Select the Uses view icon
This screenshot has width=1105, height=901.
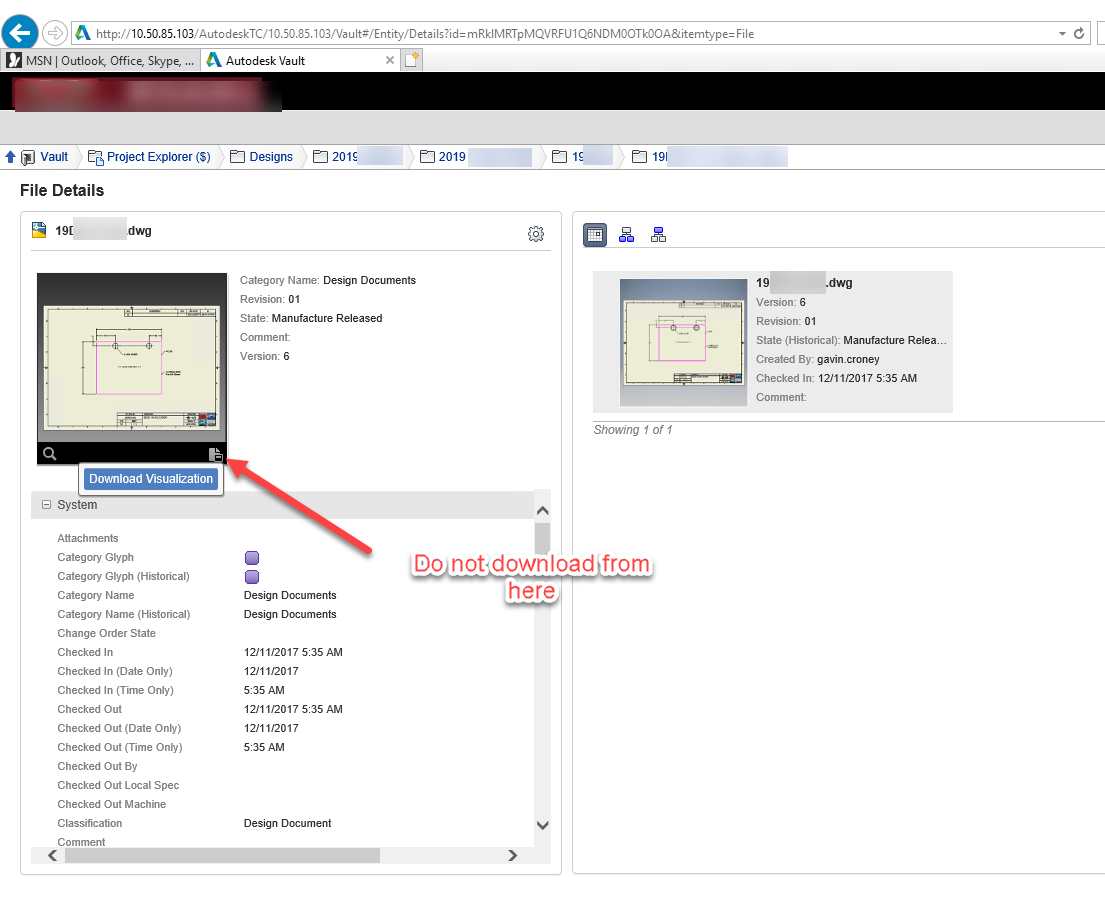click(626, 235)
